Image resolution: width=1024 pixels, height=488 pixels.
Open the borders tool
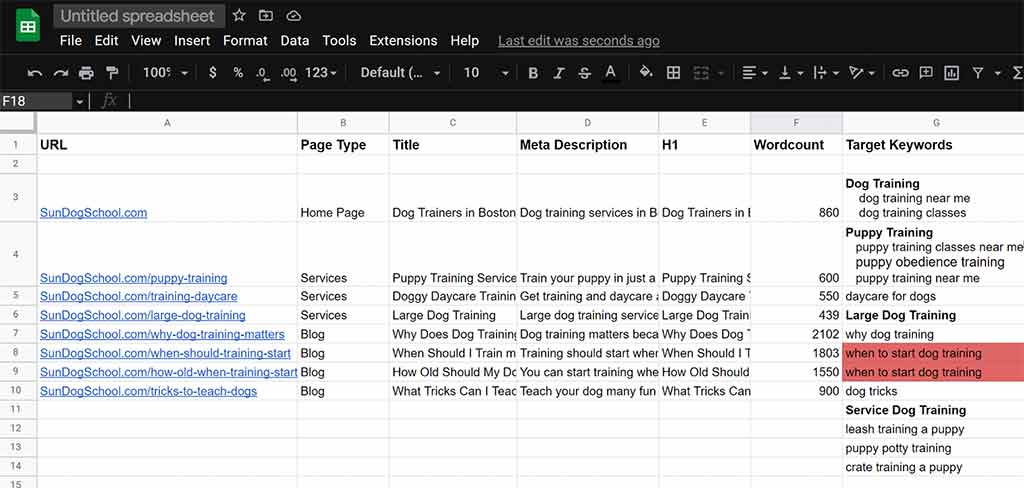coord(673,73)
